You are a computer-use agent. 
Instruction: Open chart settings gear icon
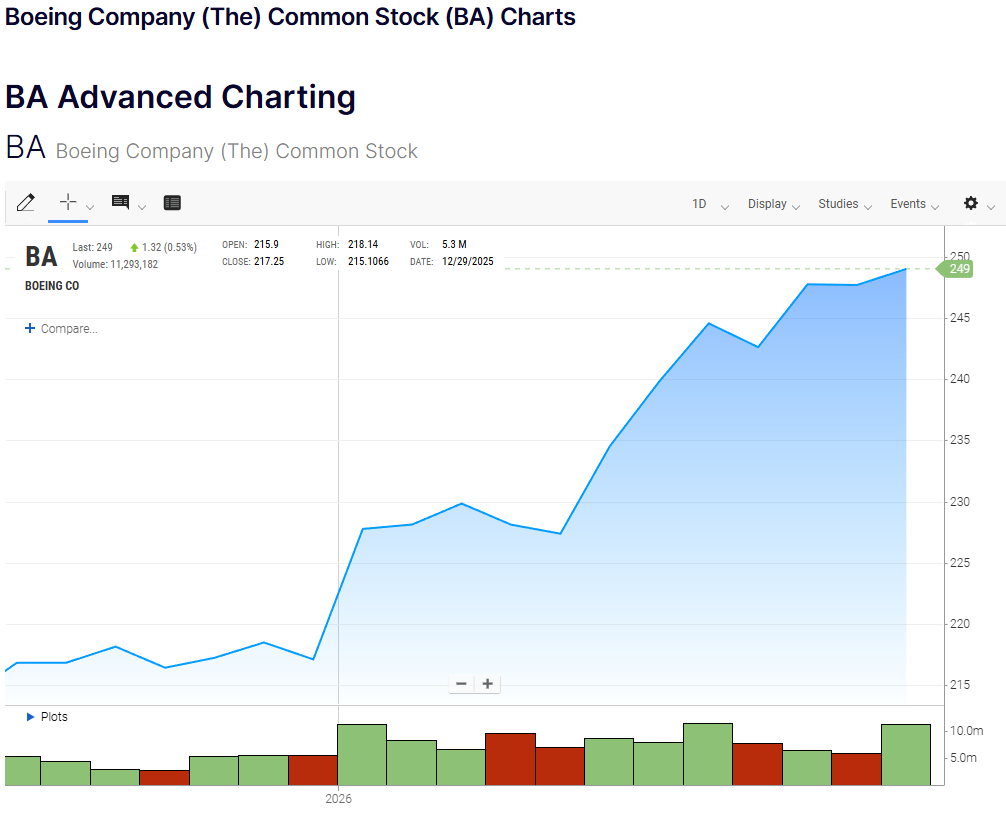tap(971, 203)
